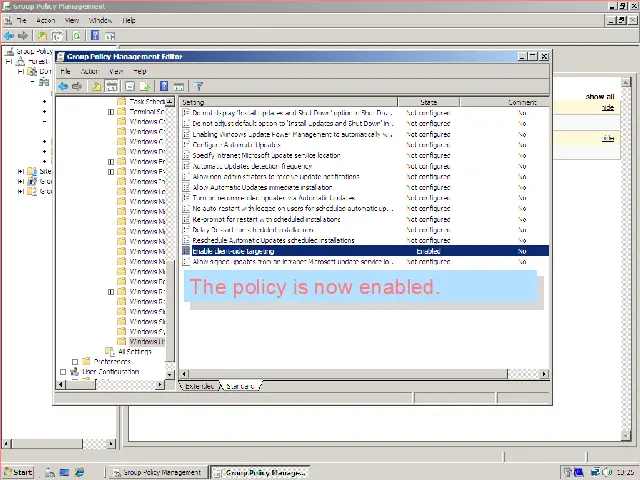This screenshot has height=480, width=640.
Task: Select 'Enable client-side targeting' setting row
Action: [x=365, y=251]
